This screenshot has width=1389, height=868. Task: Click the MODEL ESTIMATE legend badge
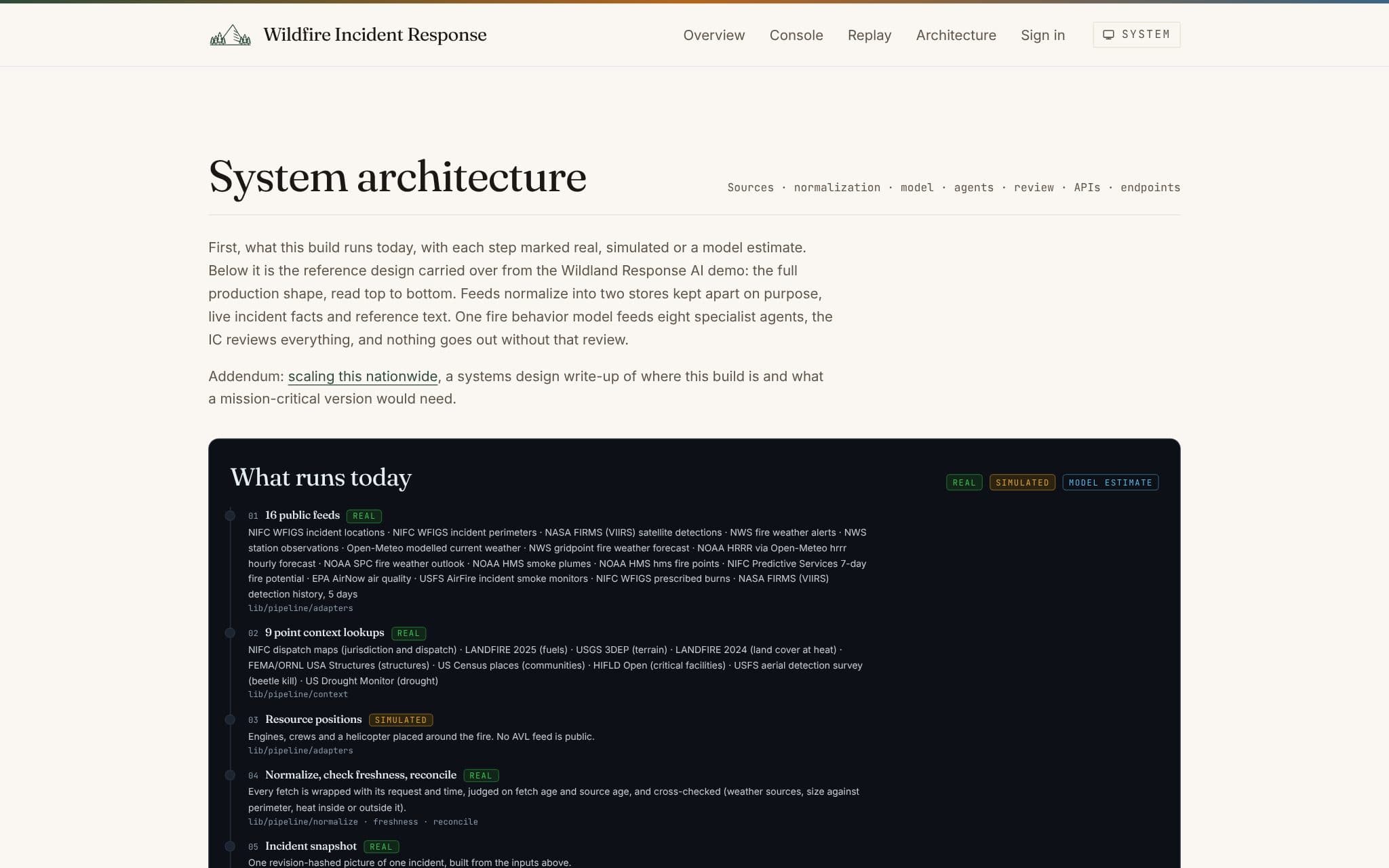point(1110,483)
